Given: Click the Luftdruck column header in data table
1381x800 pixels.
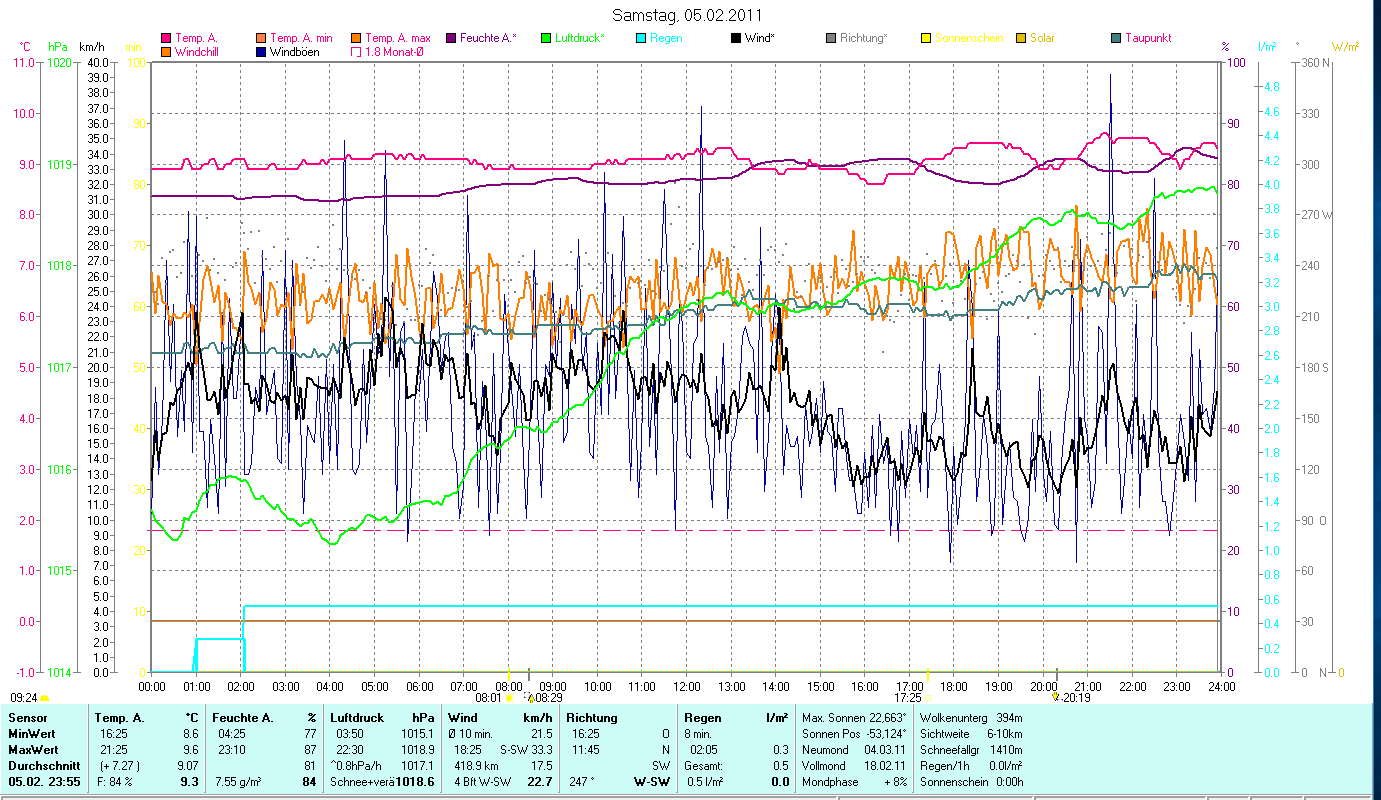Looking at the screenshot, I should (358, 718).
